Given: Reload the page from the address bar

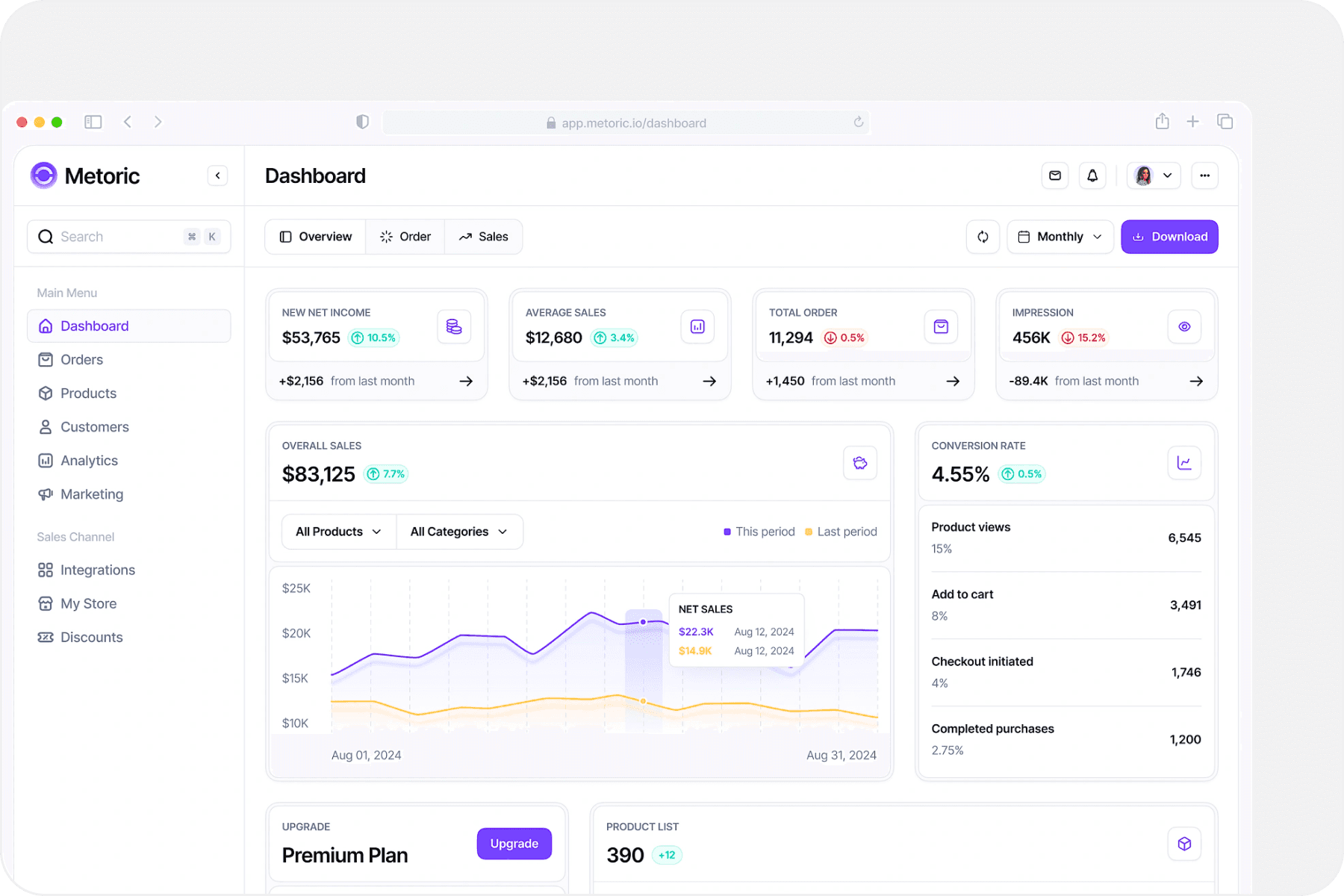Looking at the screenshot, I should pyautogui.click(x=859, y=122).
